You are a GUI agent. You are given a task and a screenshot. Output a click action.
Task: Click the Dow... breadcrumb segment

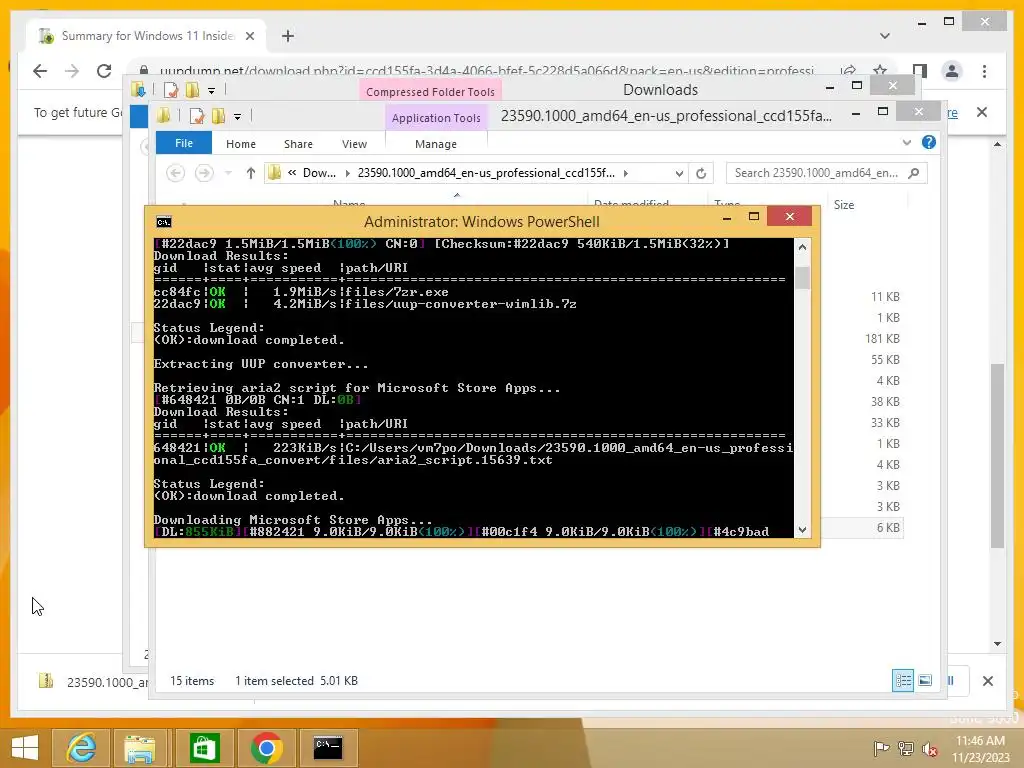(x=319, y=173)
